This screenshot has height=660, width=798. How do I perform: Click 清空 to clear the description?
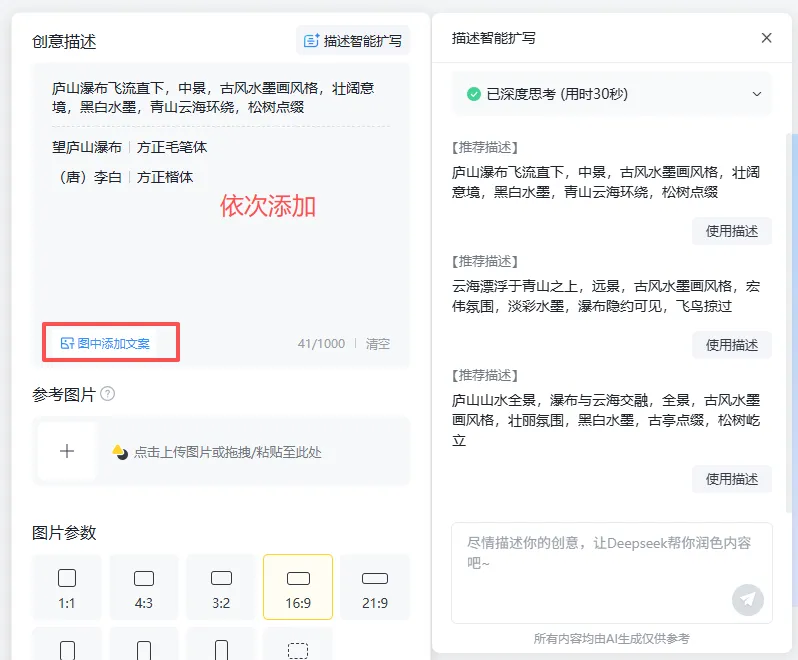[x=378, y=343]
